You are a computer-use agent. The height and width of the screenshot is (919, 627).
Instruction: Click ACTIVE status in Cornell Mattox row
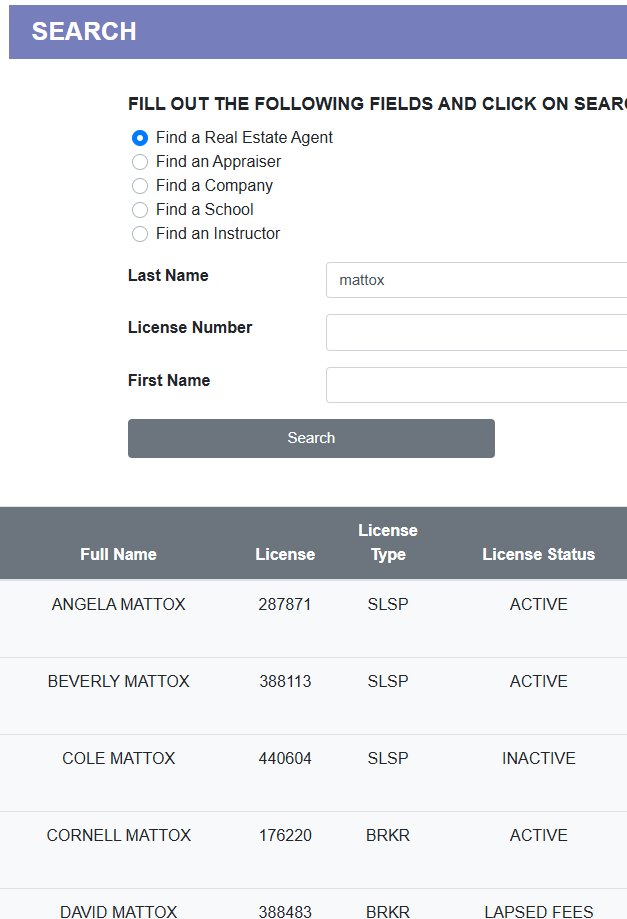539,835
